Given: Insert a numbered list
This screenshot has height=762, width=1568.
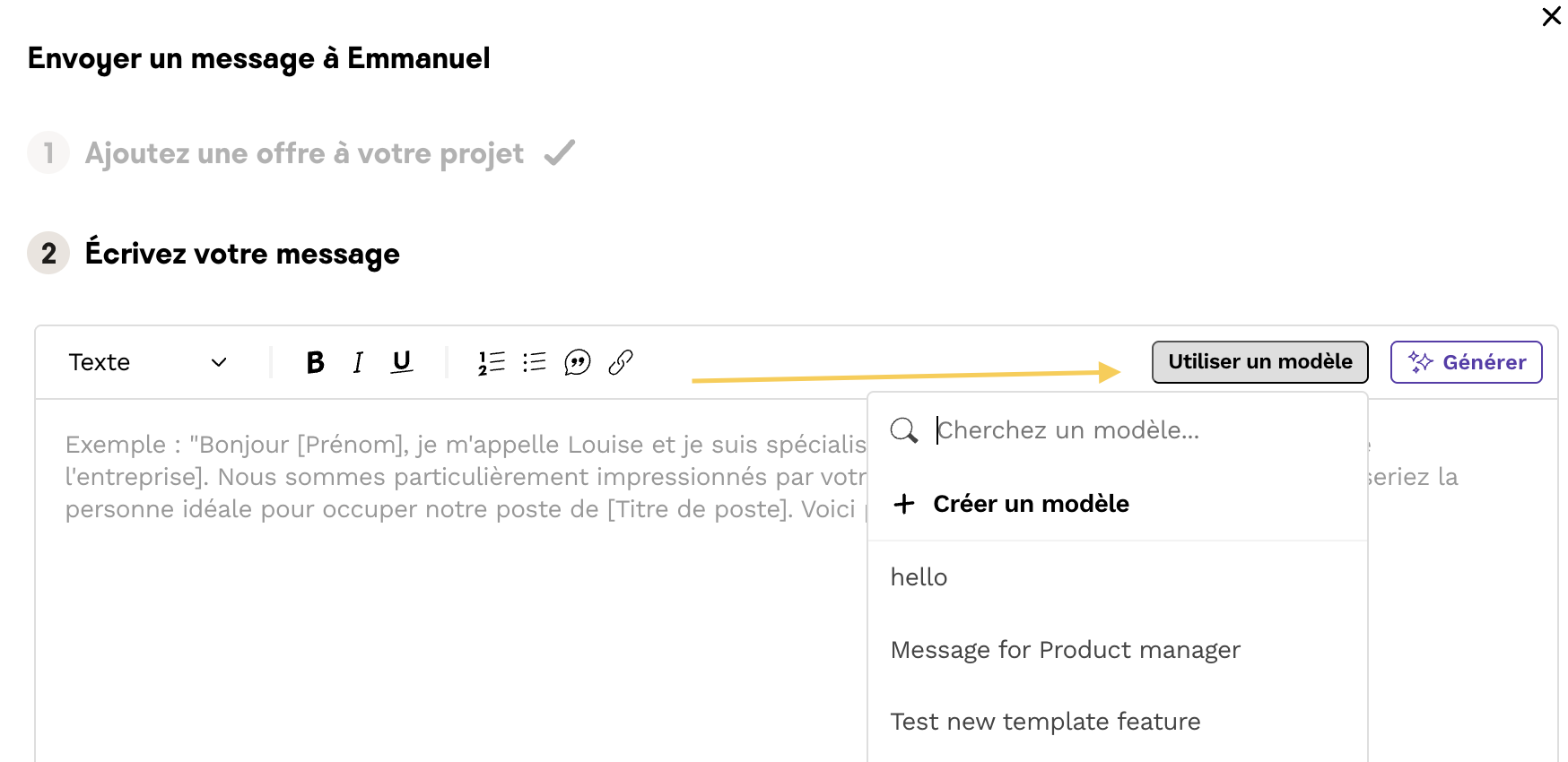Looking at the screenshot, I should (x=492, y=362).
